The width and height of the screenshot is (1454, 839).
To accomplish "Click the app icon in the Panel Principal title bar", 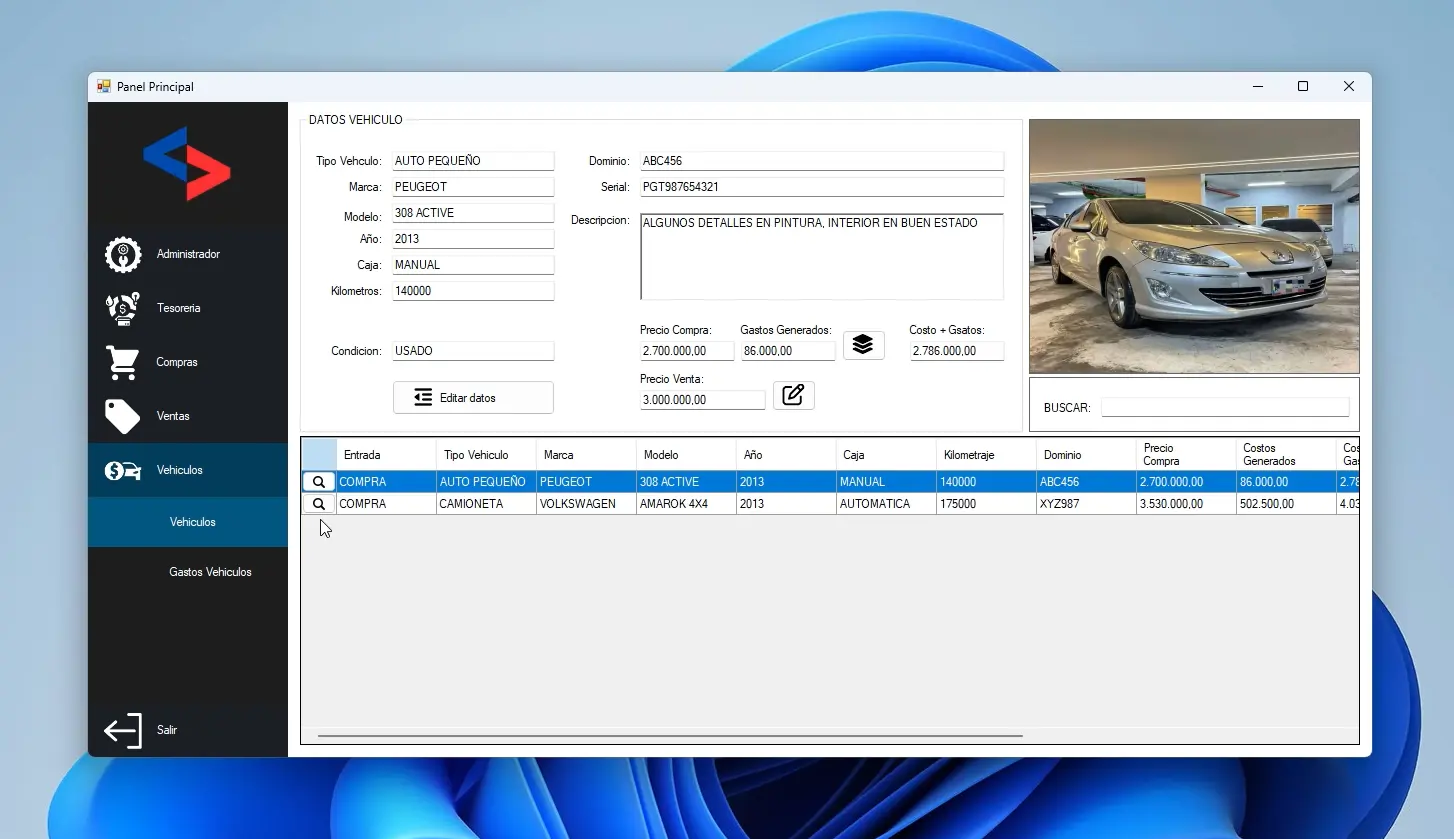I will 103,87.
